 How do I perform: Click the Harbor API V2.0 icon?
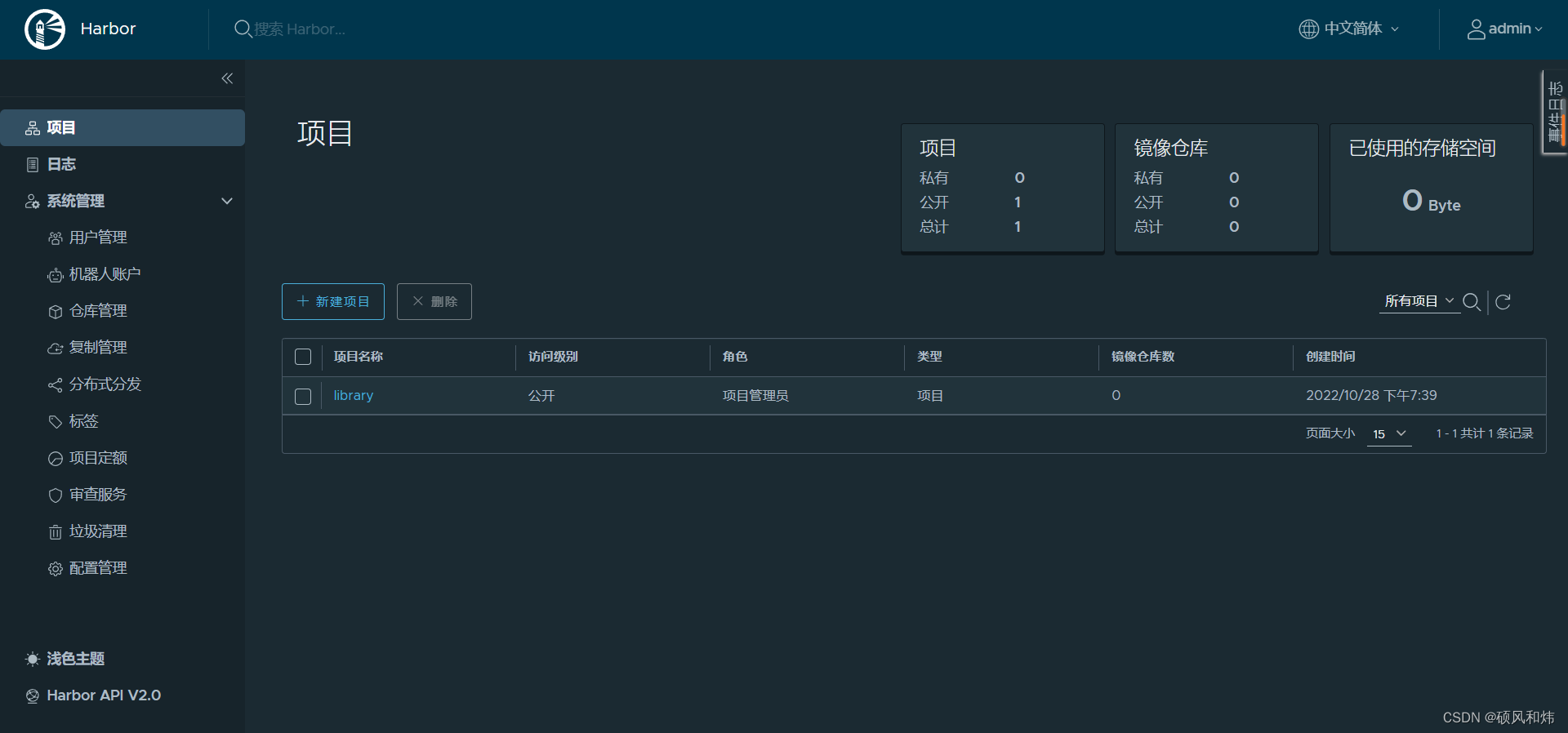coord(33,696)
